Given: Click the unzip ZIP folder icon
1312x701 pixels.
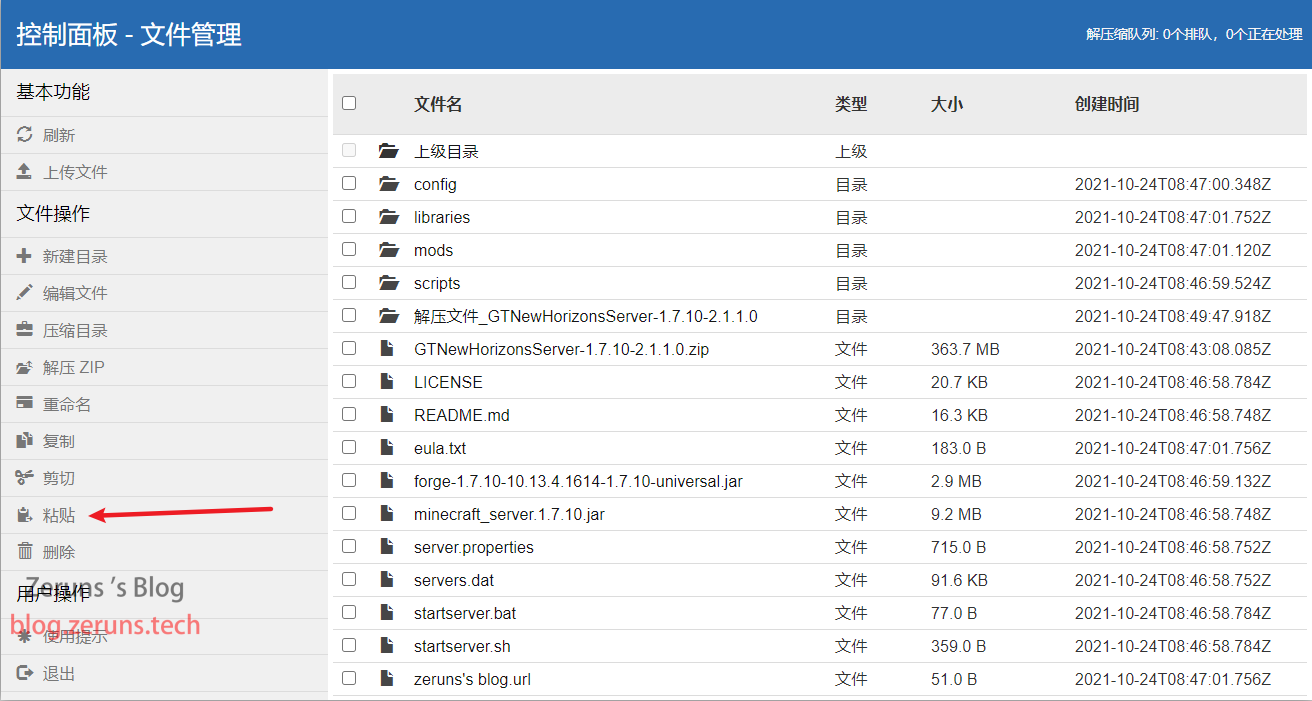Looking at the screenshot, I should (25, 367).
